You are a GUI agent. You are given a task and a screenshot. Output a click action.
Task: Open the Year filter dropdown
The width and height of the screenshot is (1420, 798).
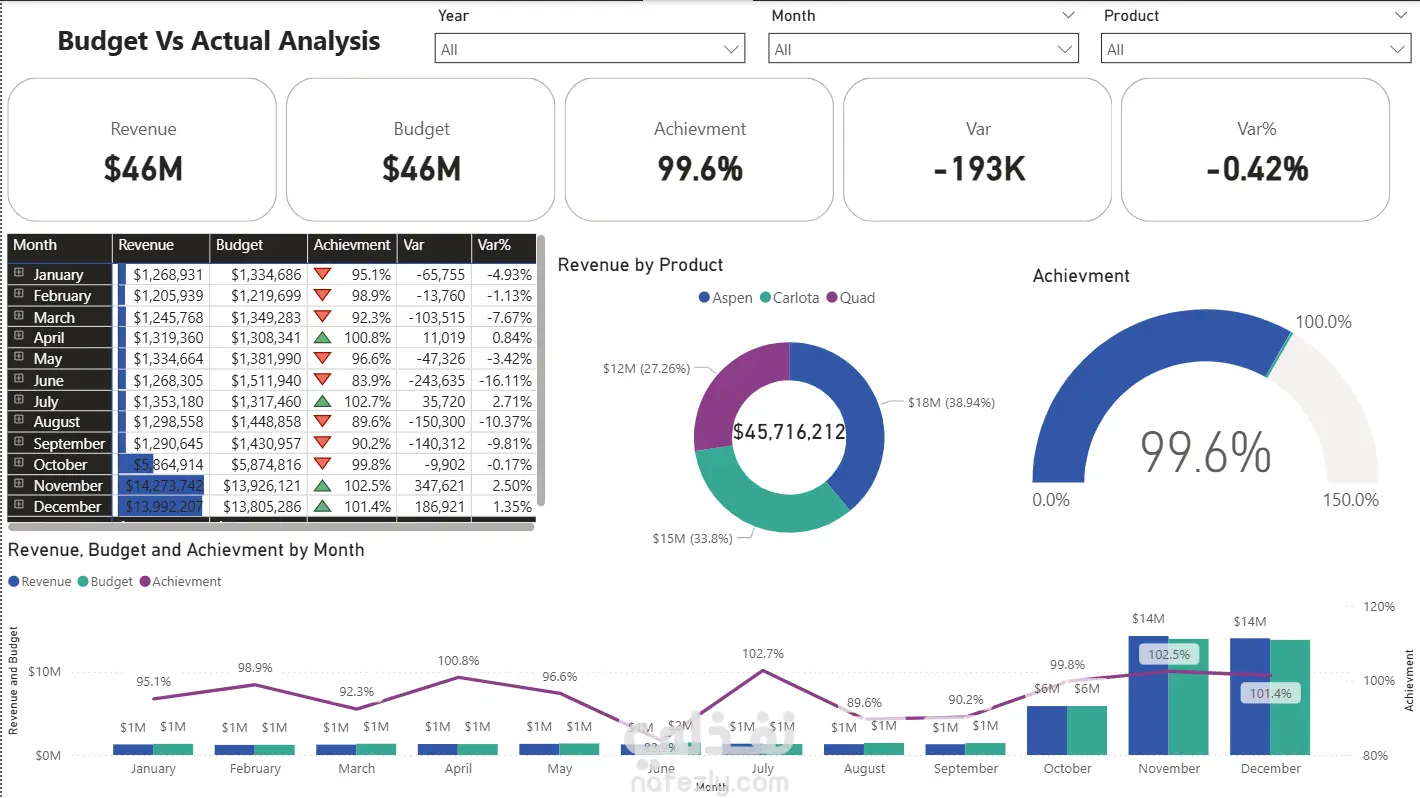click(590, 49)
